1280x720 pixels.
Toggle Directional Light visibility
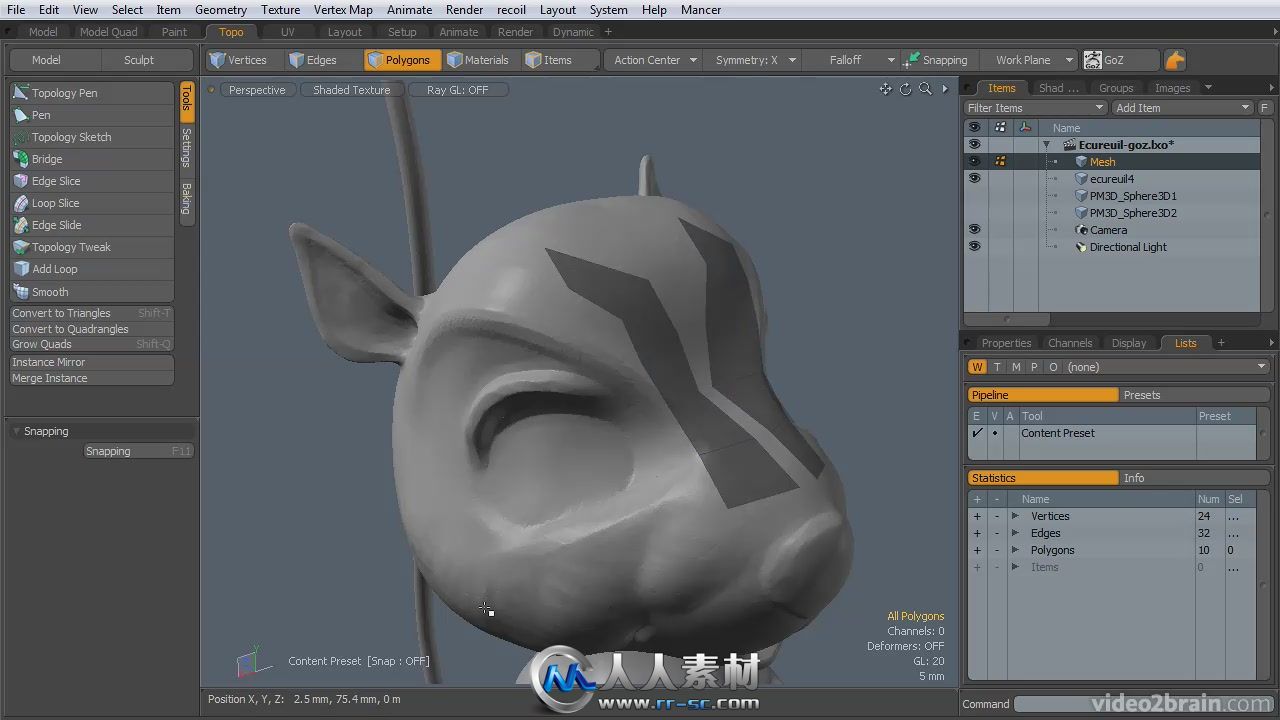[x=974, y=247]
